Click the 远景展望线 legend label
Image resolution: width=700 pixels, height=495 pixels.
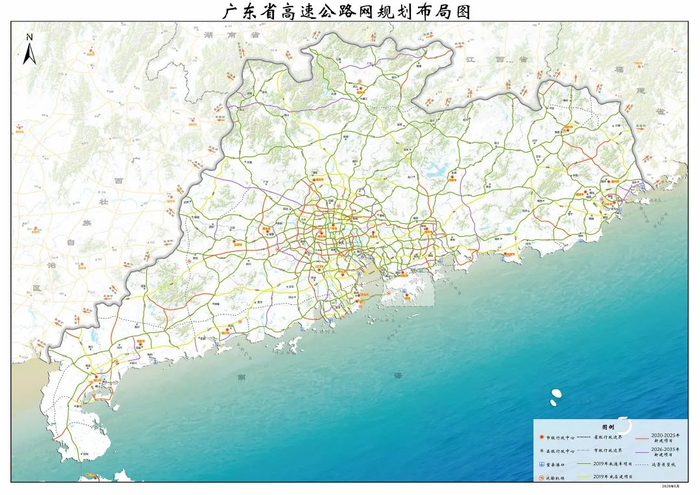coord(664,465)
